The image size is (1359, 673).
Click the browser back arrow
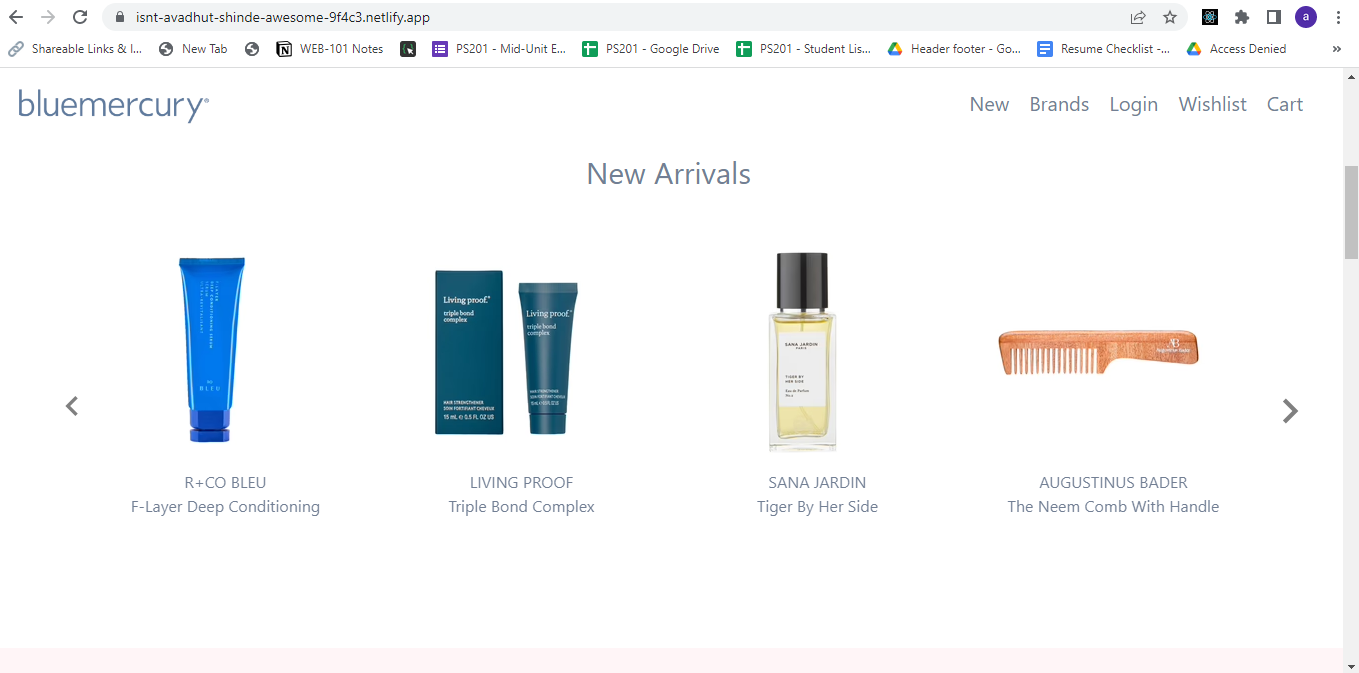pos(16,17)
